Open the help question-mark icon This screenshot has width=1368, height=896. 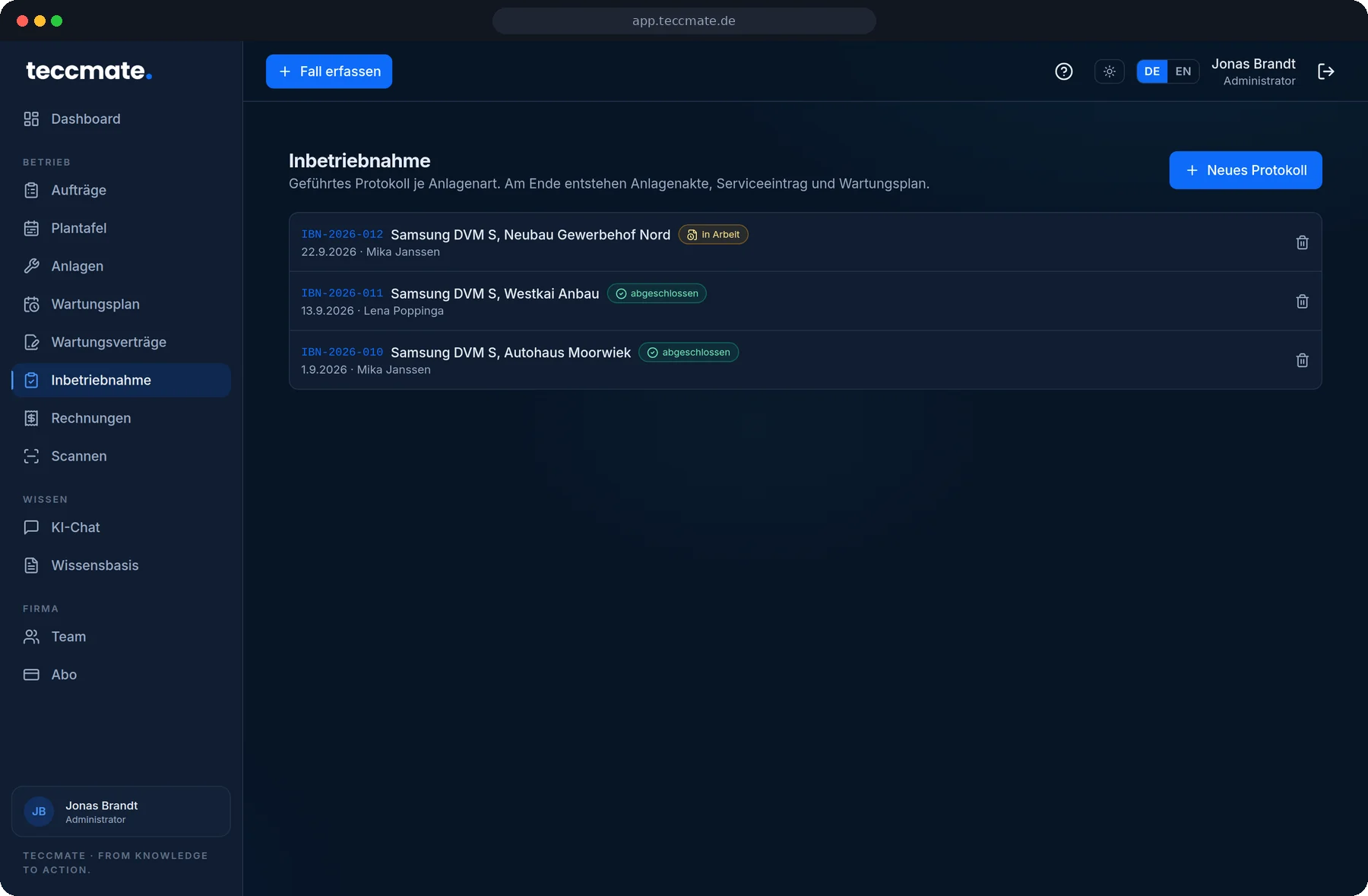[x=1064, y=71]
